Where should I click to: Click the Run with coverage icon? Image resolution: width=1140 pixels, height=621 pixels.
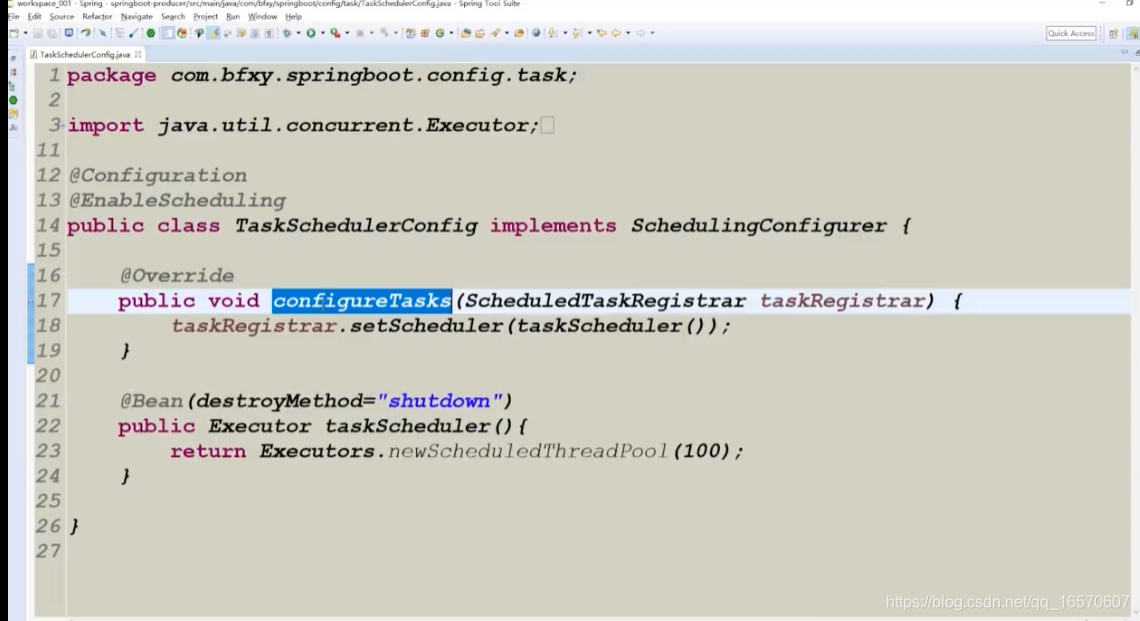tap(335, 33)
